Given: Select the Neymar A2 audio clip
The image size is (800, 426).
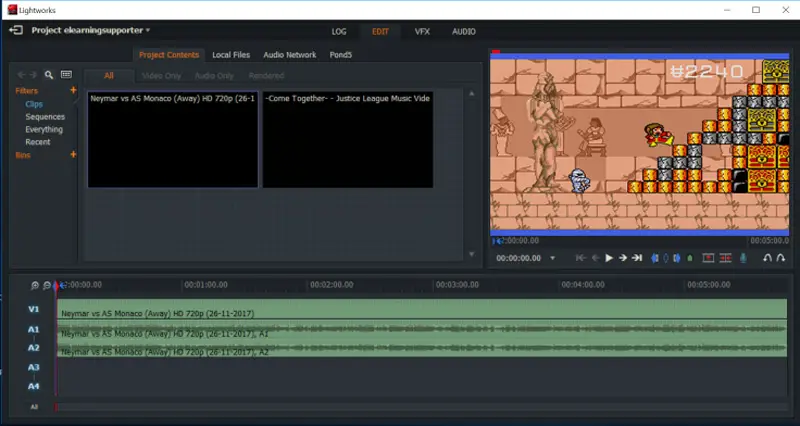Looking at the screenshot, I should point(421,348).
